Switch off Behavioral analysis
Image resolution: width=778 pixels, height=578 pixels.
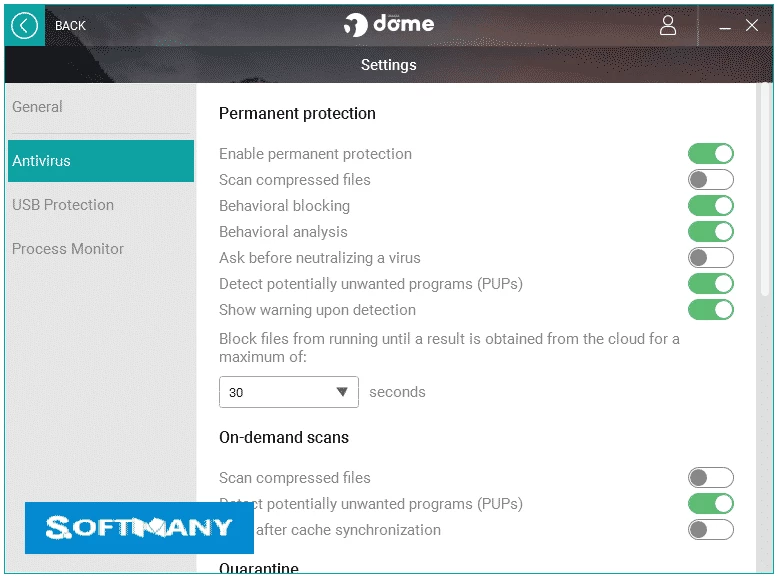[x=710, y=232]
